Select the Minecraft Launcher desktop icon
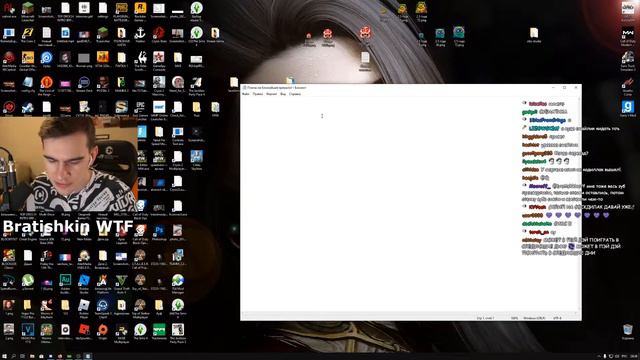The width and height of the screenshot is (640, 360). [28, 11]
